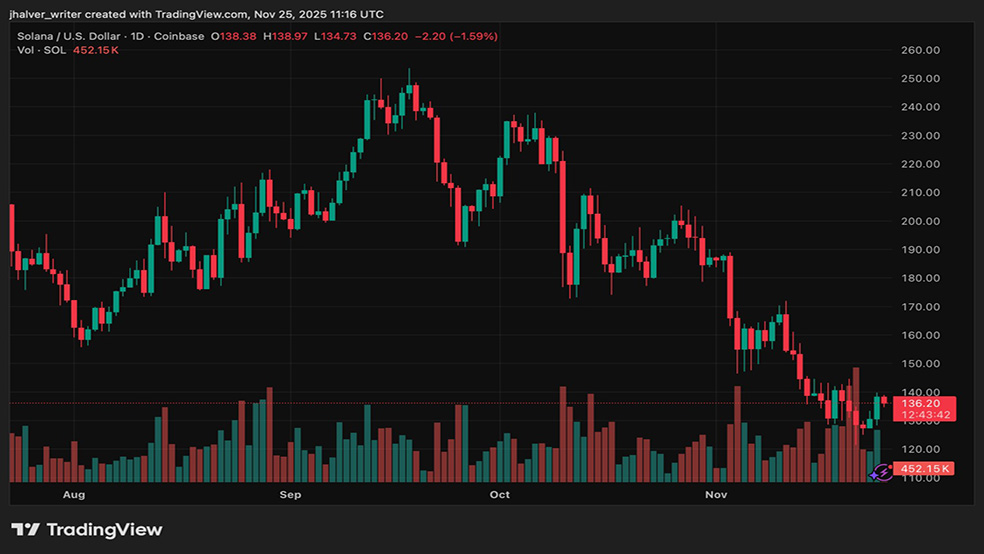Click the 200.00 price axis label
The width and height of the screenshot is (984, 554).
tap(919, 221)
